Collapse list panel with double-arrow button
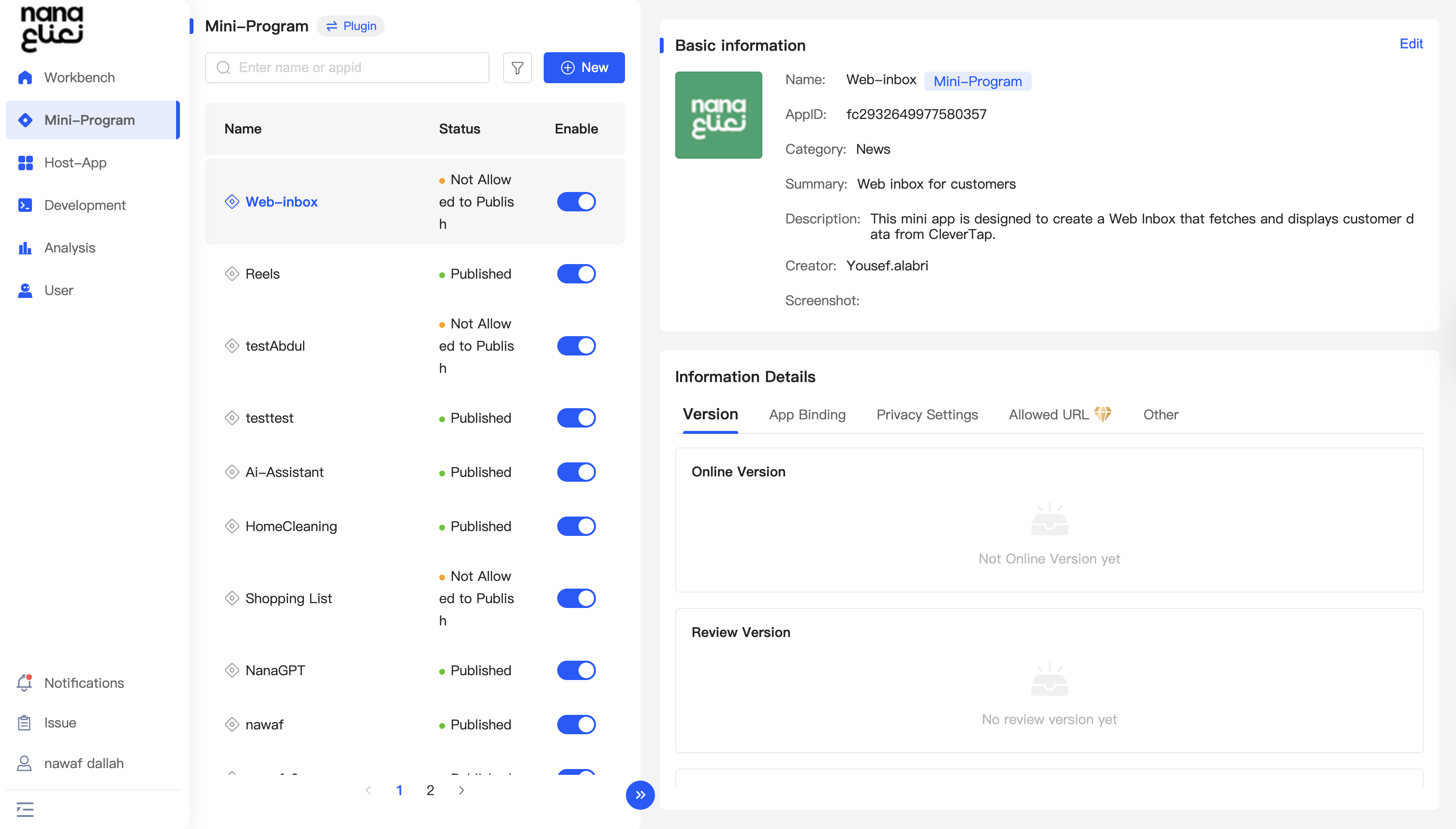 click(640, 795)
